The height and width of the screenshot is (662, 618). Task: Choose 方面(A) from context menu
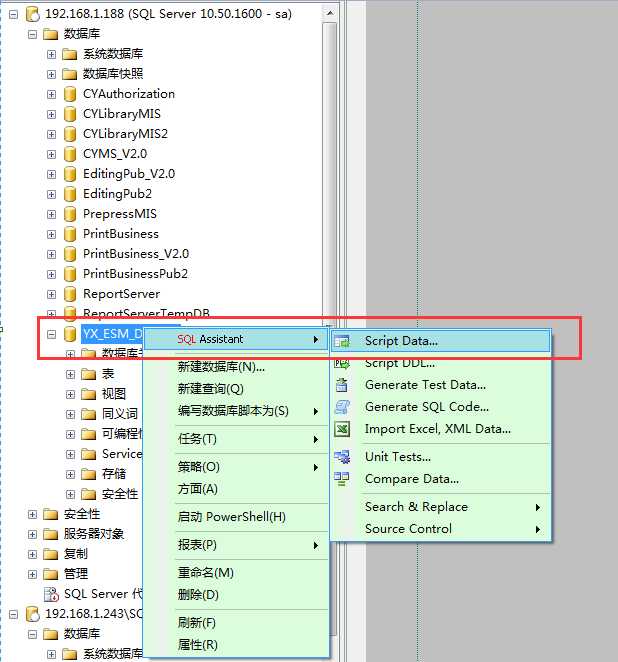pos(236,489)
